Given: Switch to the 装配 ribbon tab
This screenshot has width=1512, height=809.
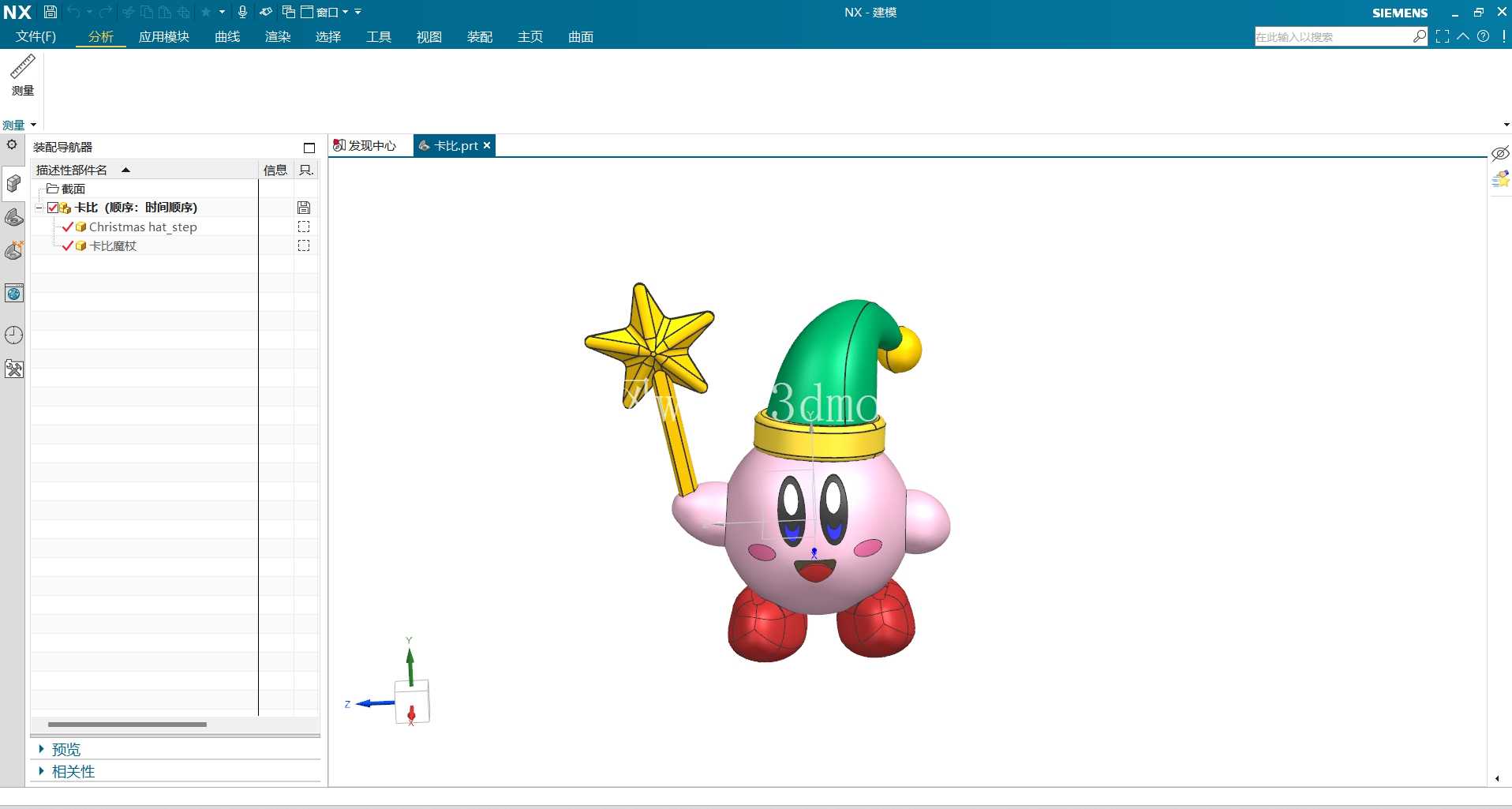Looking at the screenshot, I should coord(480,36).
